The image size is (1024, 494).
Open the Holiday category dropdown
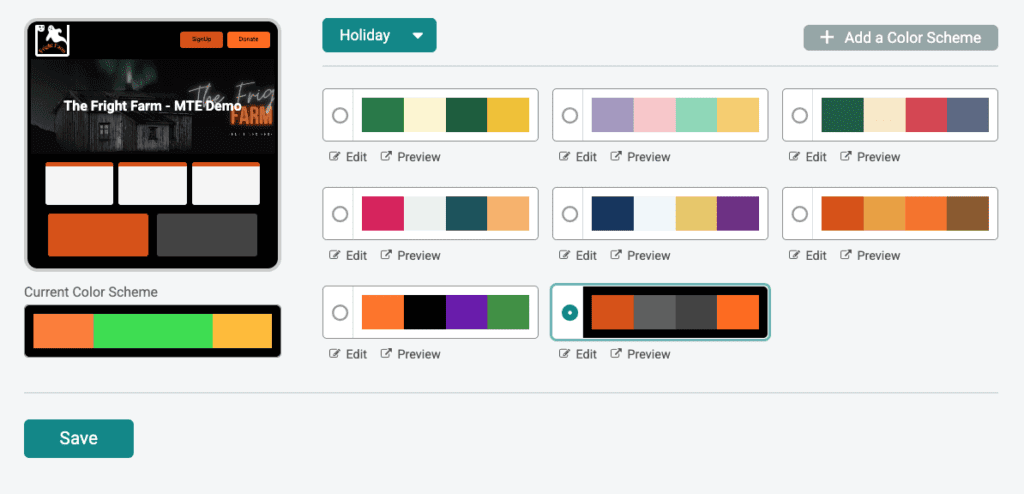pyautogui.click(x=365, y=35)
